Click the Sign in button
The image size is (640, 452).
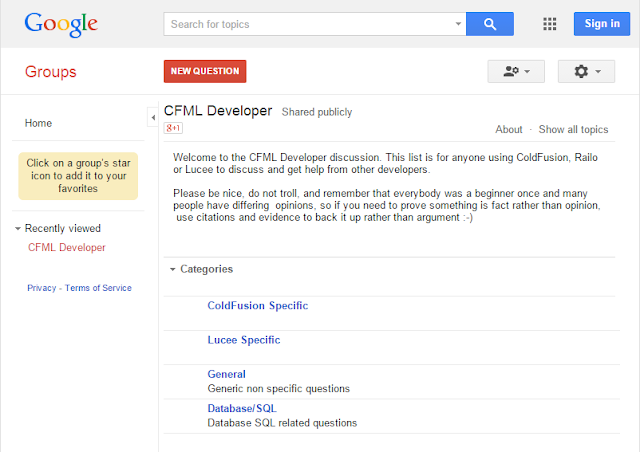coord(602,24)
